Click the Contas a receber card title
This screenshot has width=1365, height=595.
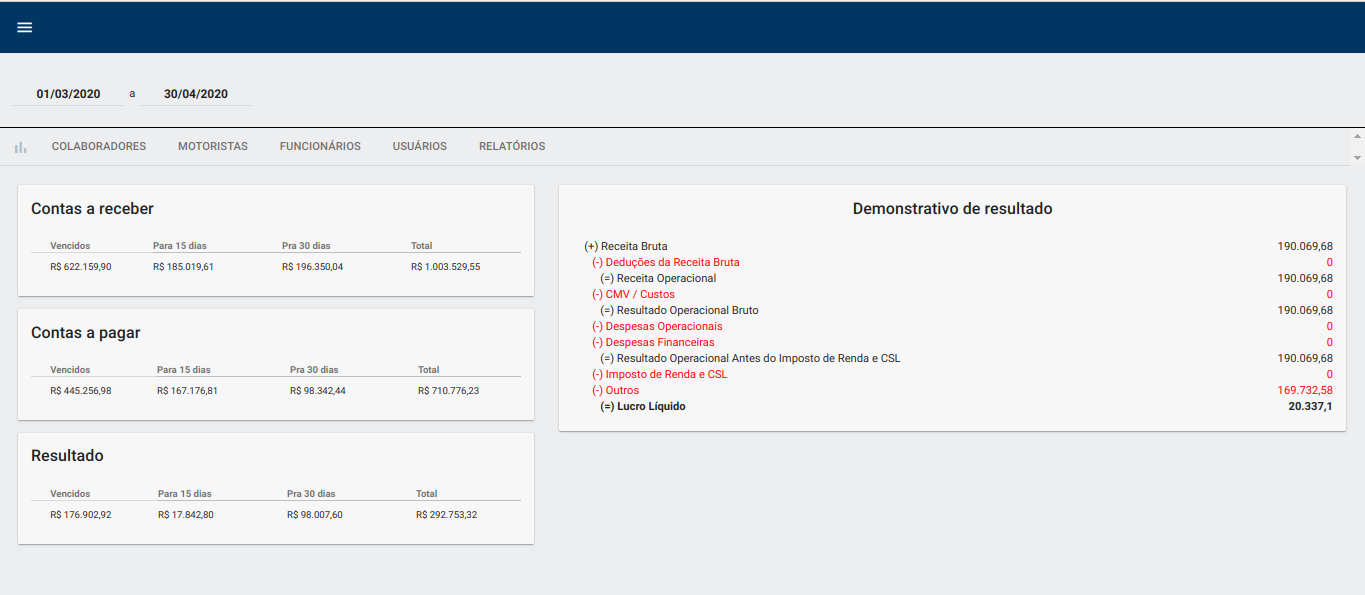click(x=92, y=209)
